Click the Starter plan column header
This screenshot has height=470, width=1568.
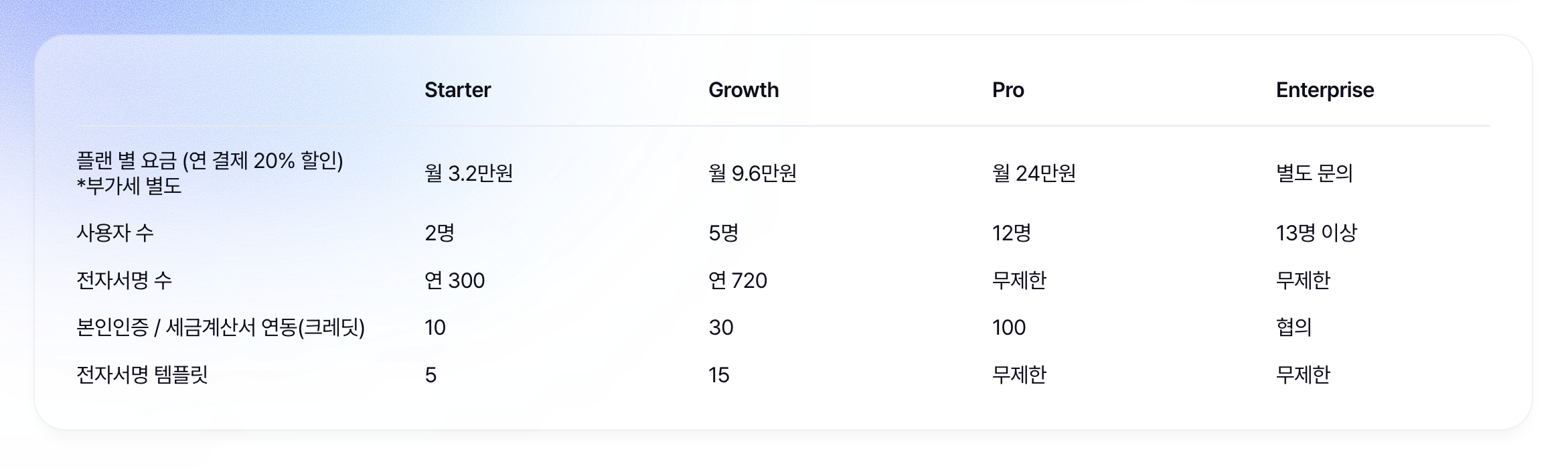point(457,90)
